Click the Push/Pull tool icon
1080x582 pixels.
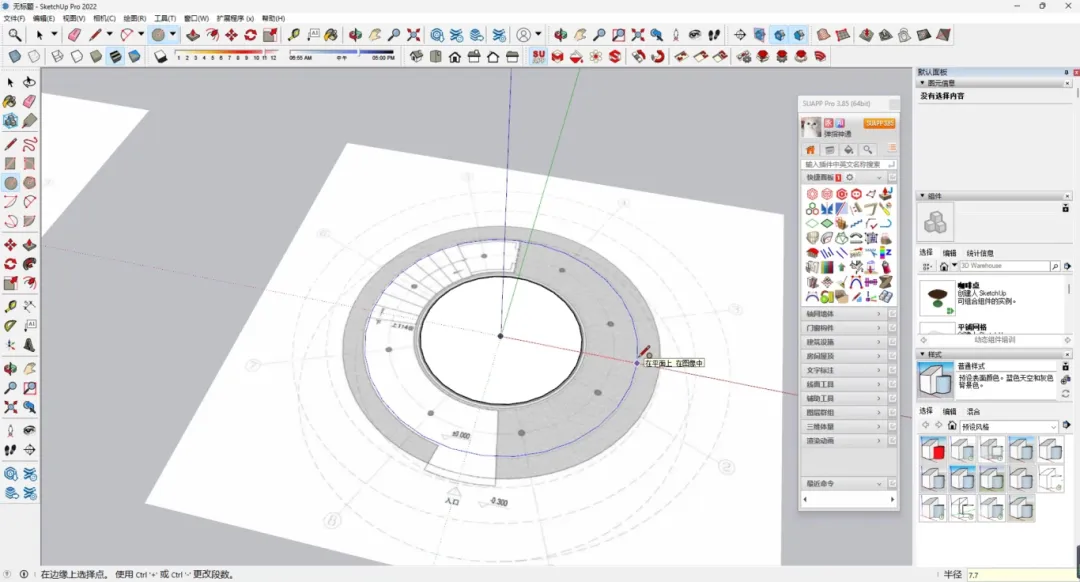[192, 35]
